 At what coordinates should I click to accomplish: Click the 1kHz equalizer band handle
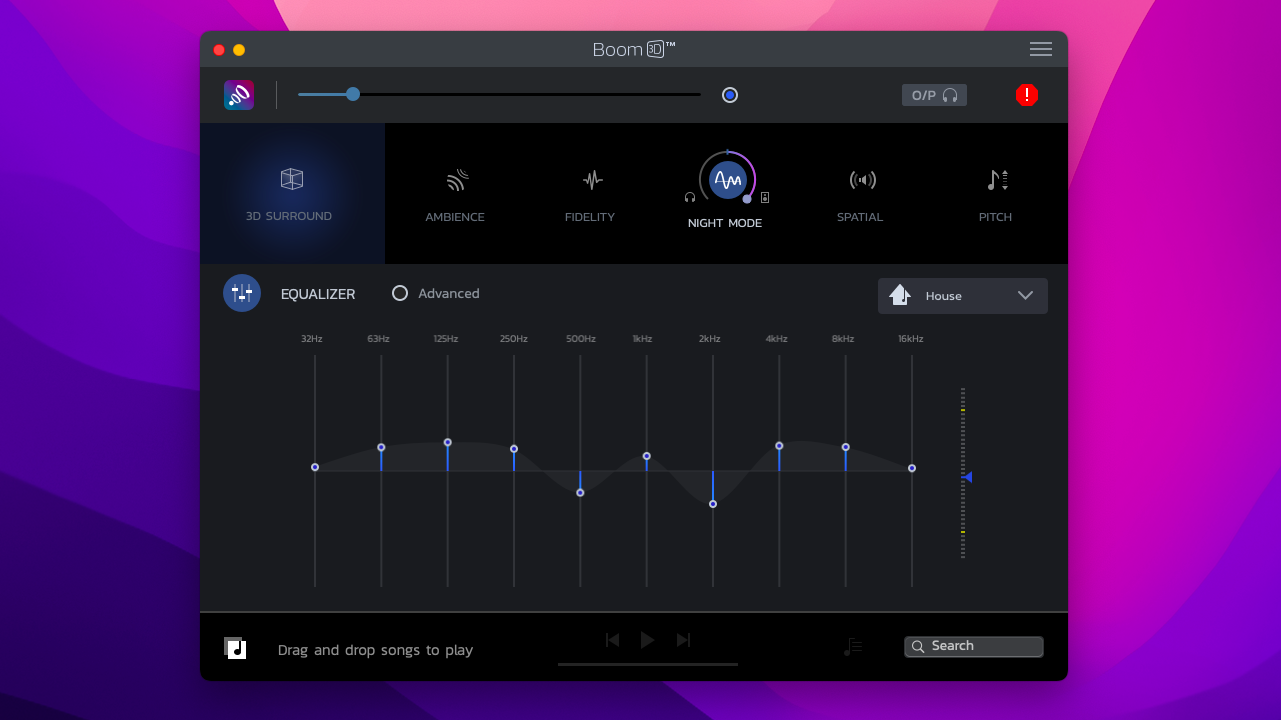(x=647, y=456)
